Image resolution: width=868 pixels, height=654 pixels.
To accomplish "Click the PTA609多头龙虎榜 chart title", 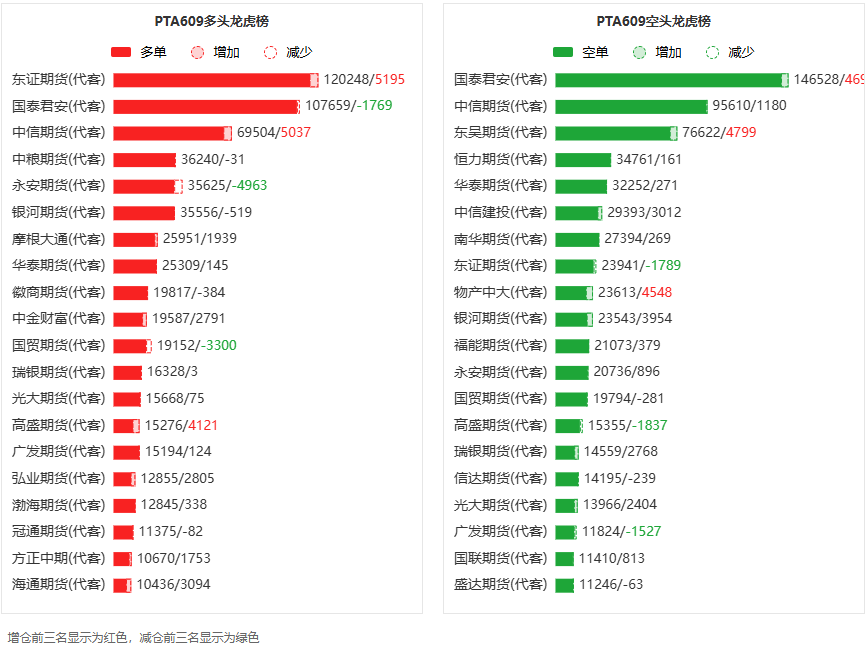I will 211,21.
